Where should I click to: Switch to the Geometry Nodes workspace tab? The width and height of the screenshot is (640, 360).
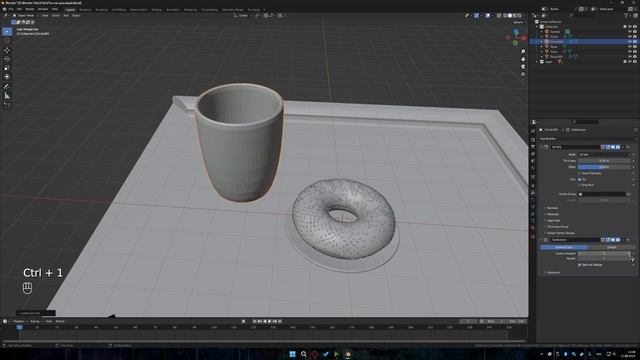[x=233, y=9]
